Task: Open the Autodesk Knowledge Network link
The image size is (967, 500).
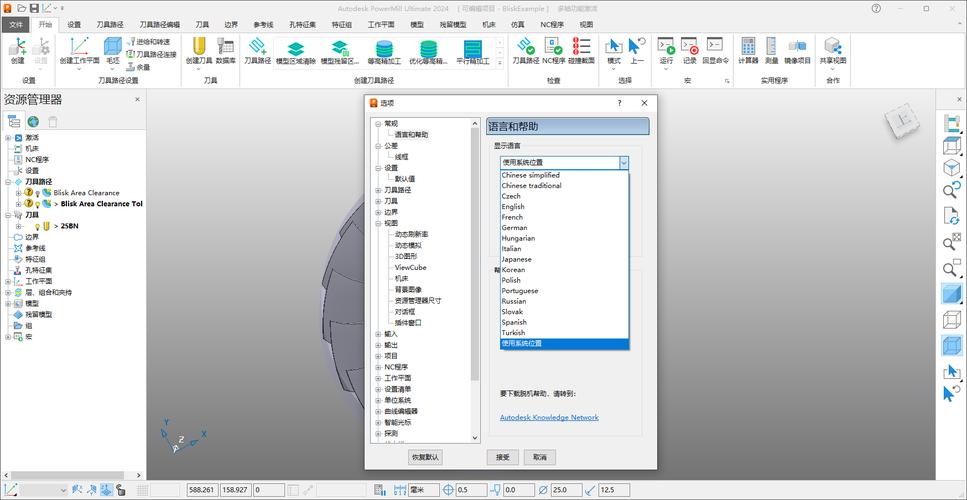Action: pos(549,417)
